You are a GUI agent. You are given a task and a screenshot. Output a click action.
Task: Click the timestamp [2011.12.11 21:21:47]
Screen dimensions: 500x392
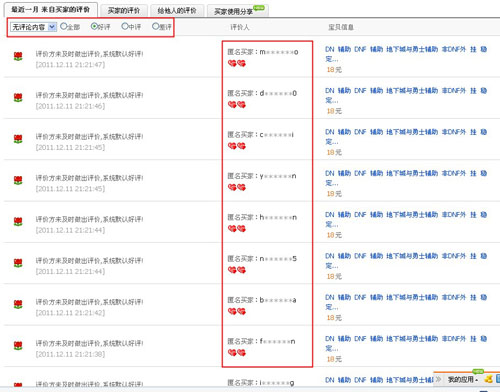point(70,64)
